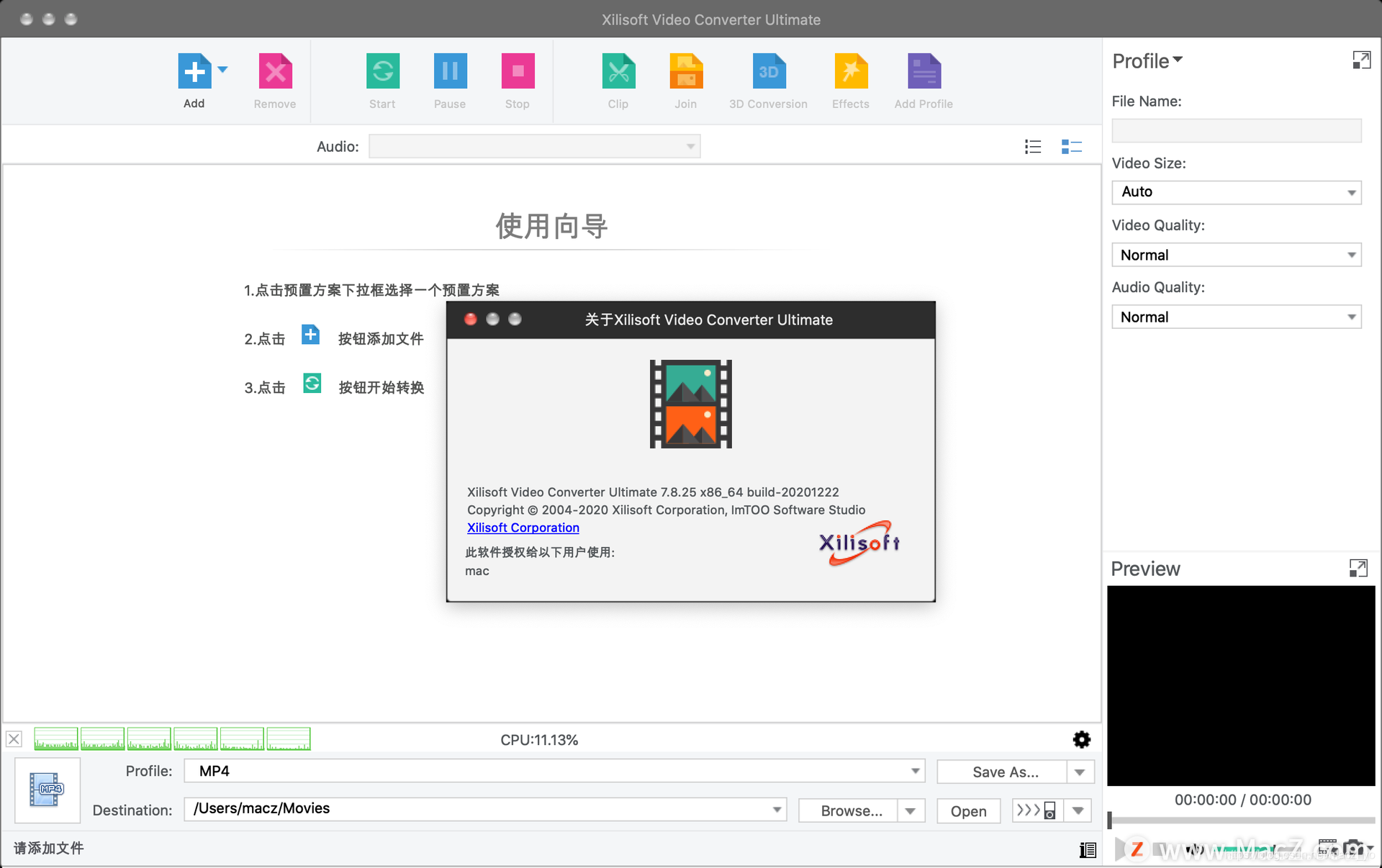
Task: Click the Xilisoft brand logo in About dialog
Action: tap(859, 543)
